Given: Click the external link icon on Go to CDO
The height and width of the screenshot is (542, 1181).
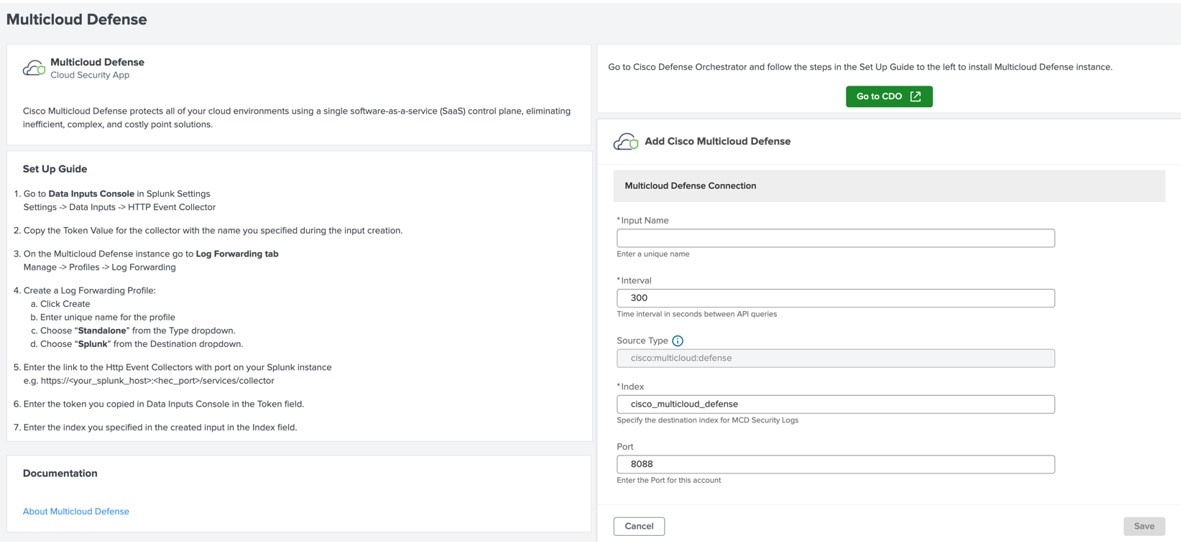Looking at the screenshot, I should point(915,97).
